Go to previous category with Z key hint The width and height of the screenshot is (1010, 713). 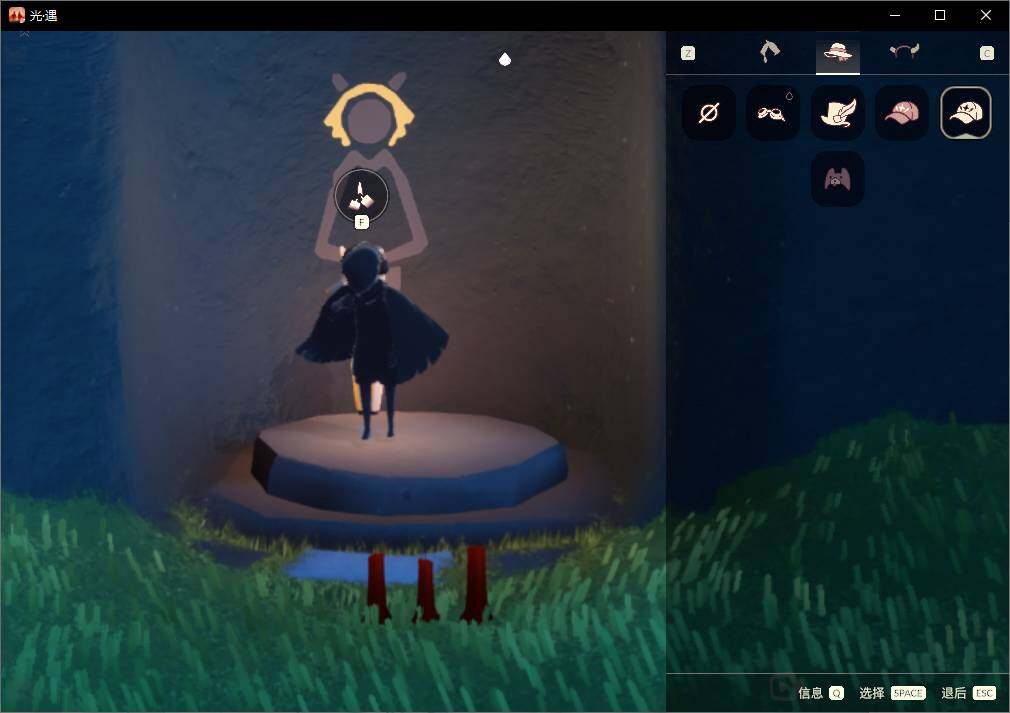tap(687, 53)
